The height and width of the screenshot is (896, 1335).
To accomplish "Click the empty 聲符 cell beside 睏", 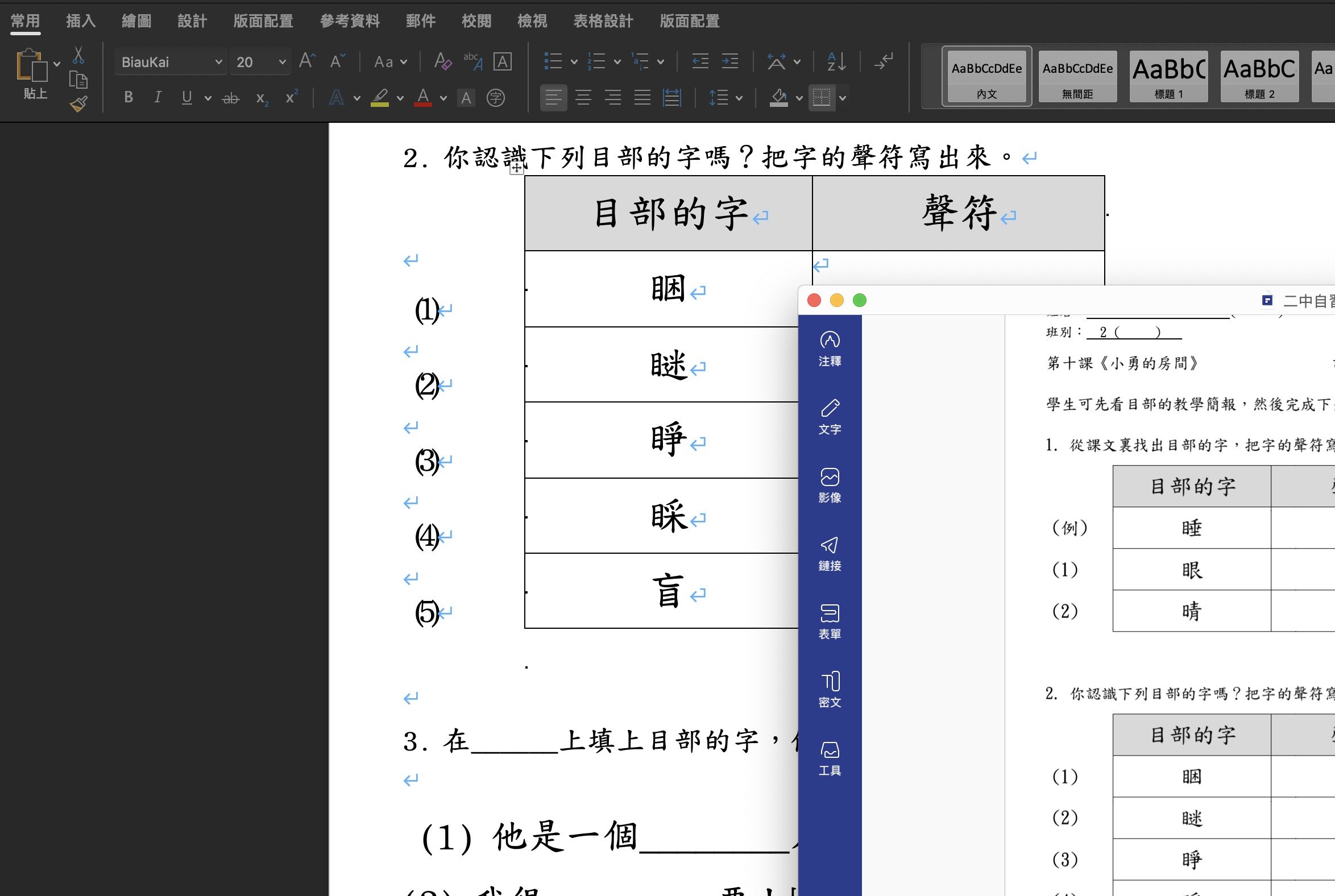I will (x=959, y=268).
